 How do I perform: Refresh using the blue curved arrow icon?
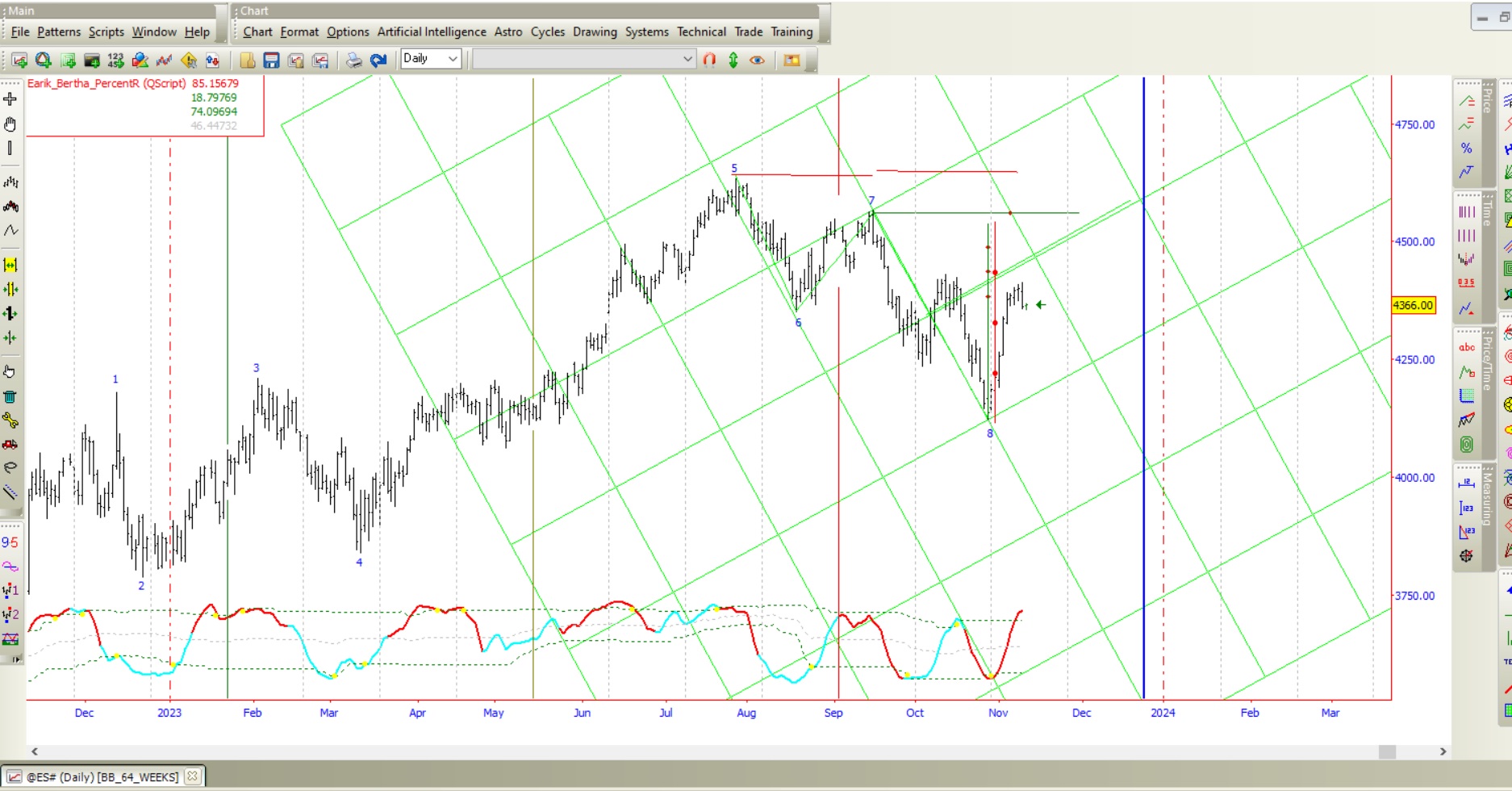click(x=378, y=61)
